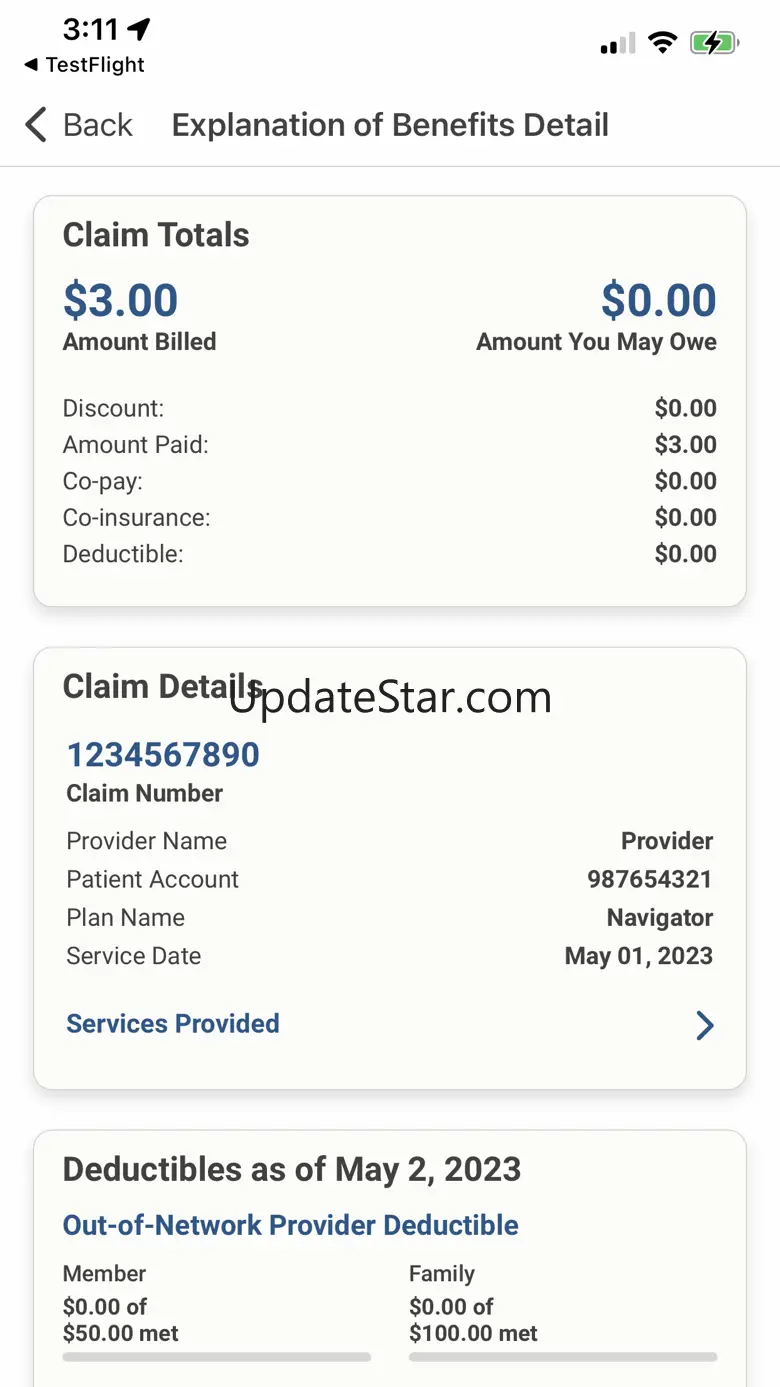Tap the Deductibles as of May 2, 2023 heading
This screenshot has width=780, height=1387.
pyautogui.click(x=292, y=1169)
